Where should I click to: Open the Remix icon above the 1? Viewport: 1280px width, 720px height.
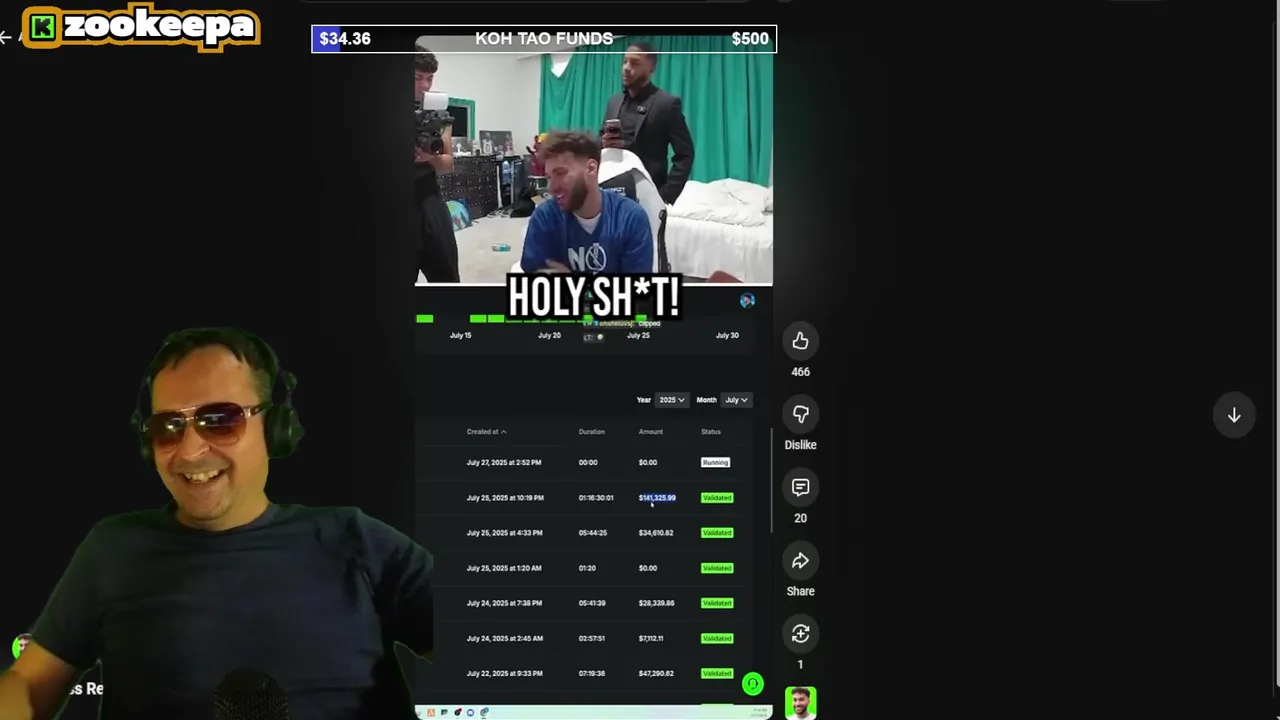(x=800, y=634)
